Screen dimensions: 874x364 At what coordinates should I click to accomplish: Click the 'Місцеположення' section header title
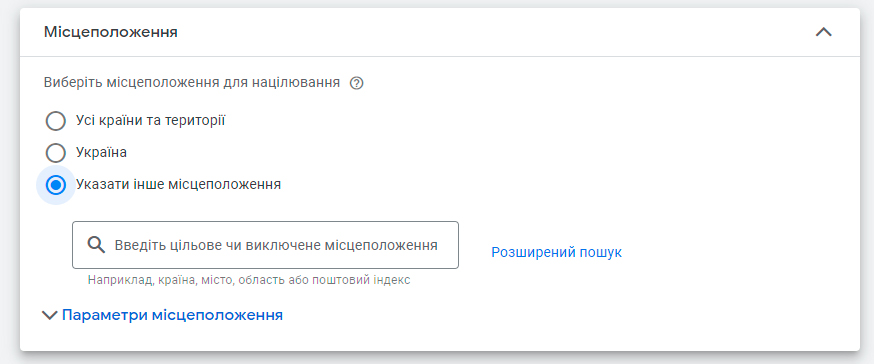coord(111,32)
